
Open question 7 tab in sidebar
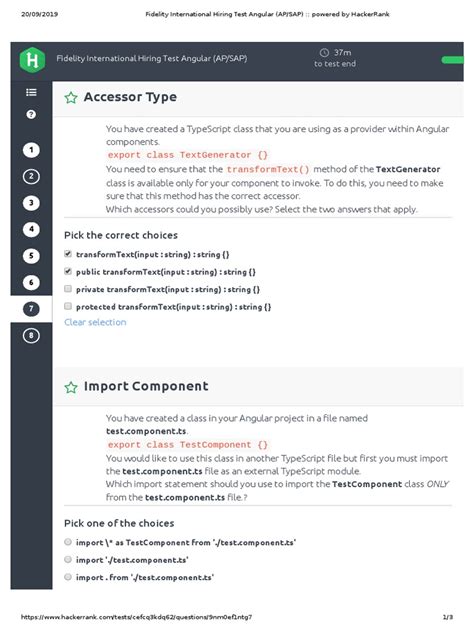click(x=31, y=309)
